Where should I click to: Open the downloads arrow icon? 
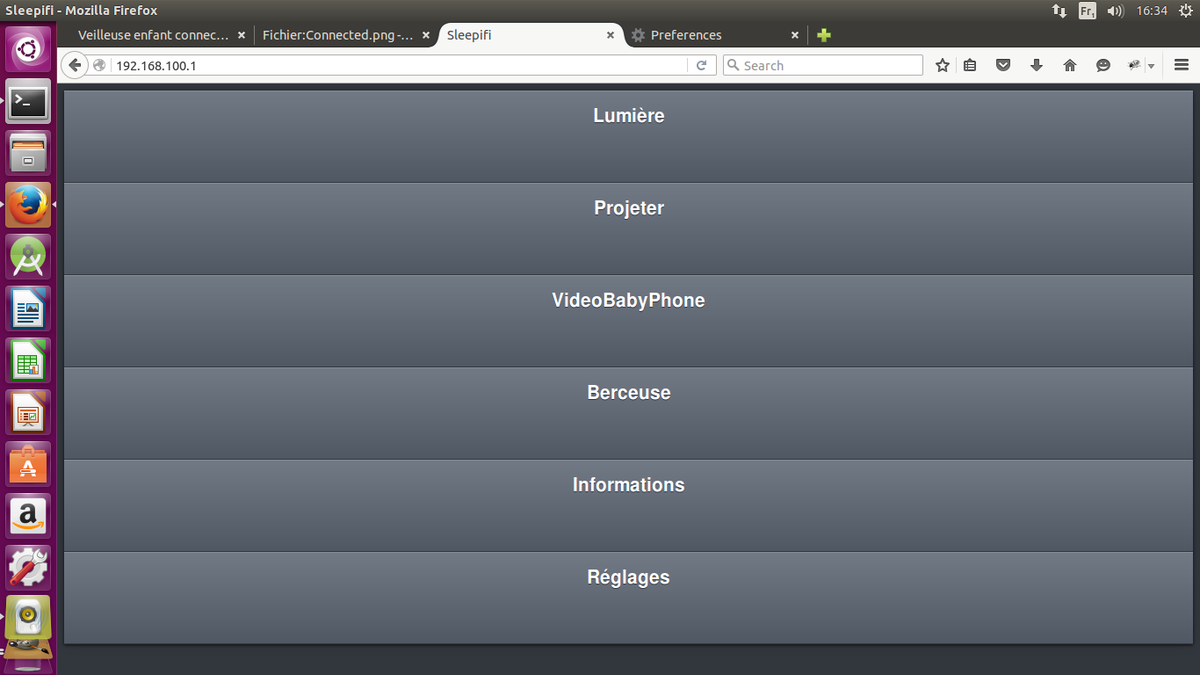click(1036, 65)
